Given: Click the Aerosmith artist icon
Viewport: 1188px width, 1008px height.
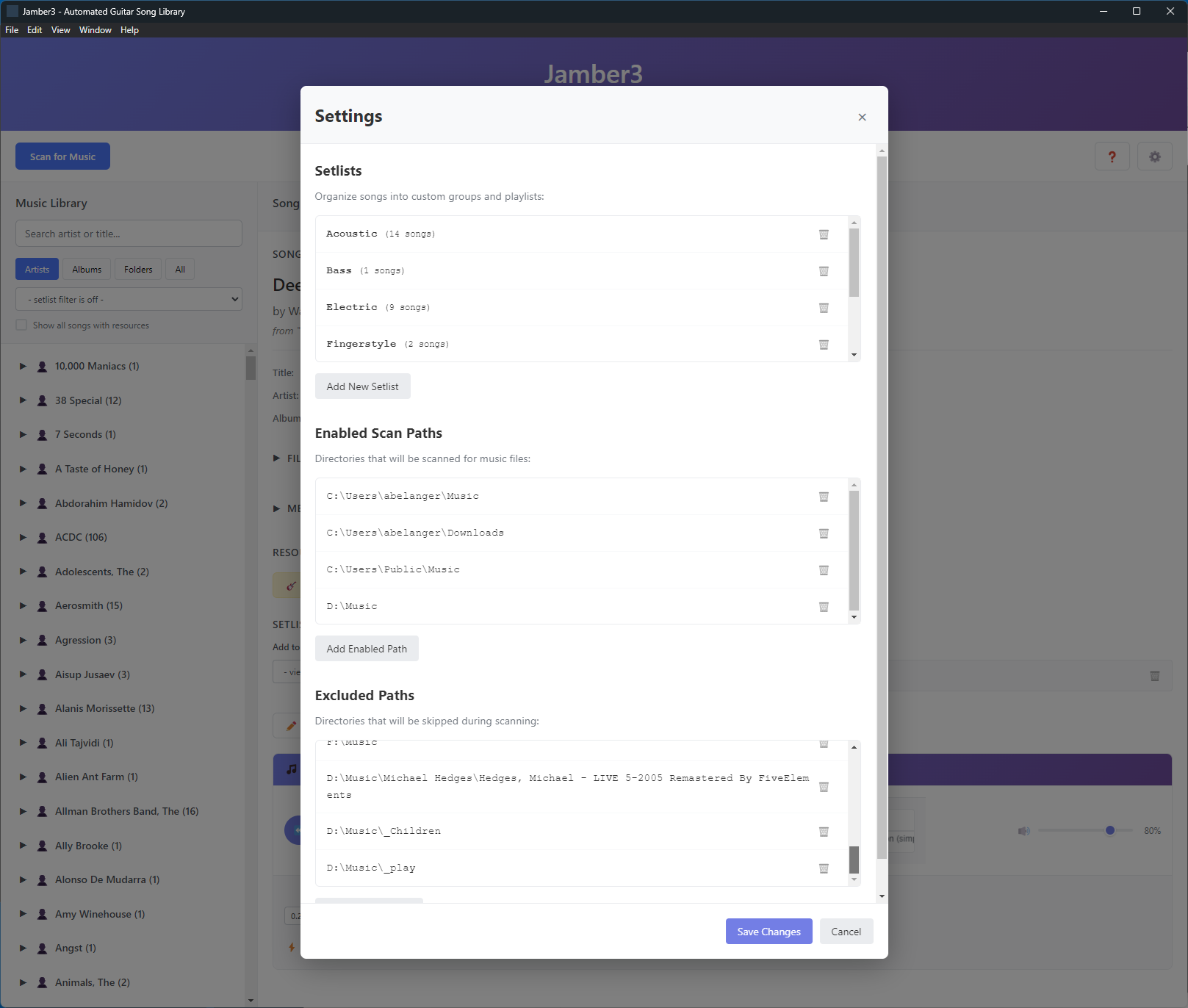Looking at the screenshot, I should [43, 606].
